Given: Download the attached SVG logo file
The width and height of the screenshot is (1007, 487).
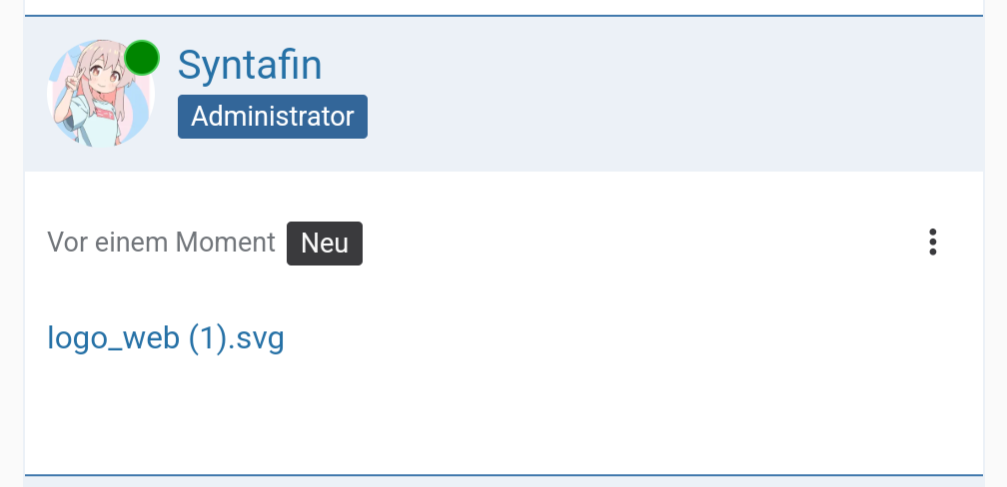Looking at the screenshot, I should [x=166, y=338].
